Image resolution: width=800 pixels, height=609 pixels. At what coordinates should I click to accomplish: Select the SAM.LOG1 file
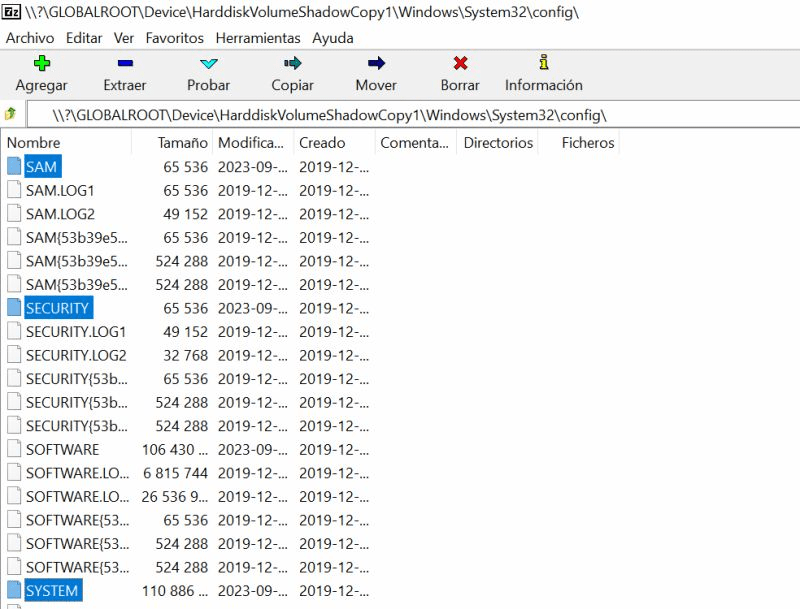tap(60, 190)
